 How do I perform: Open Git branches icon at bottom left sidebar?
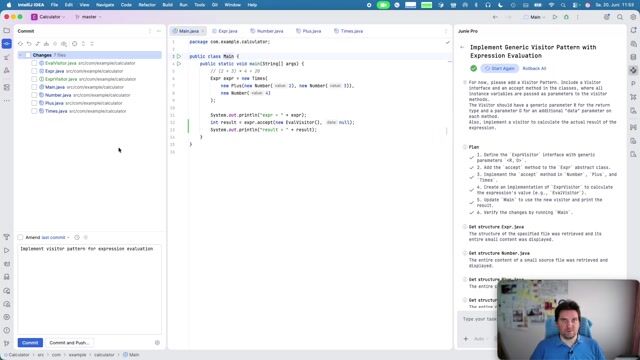click(7, 343)
